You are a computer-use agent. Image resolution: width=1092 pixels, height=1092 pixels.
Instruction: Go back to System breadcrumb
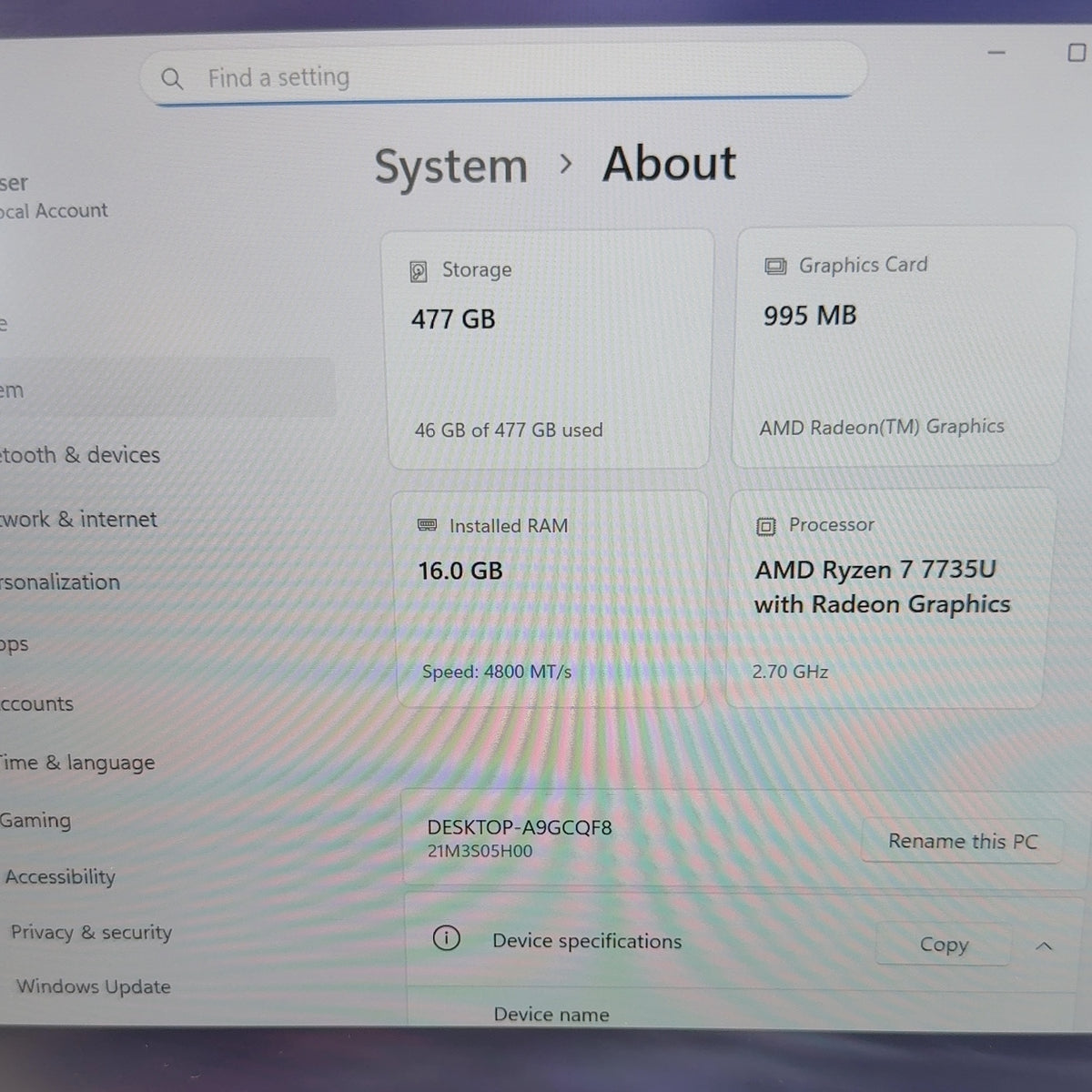click(451, 167)
